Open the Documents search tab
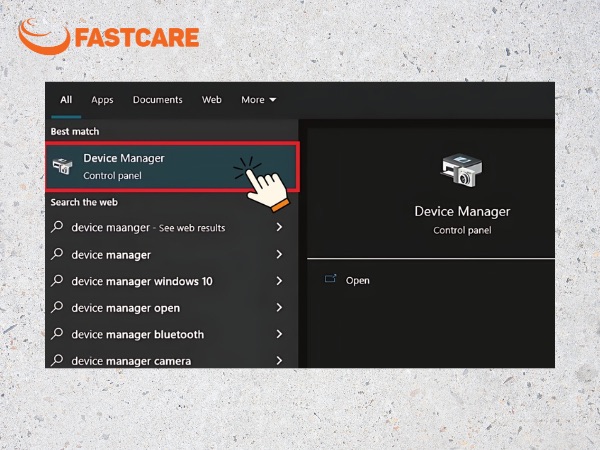The image size is (600, 450). 158,100
